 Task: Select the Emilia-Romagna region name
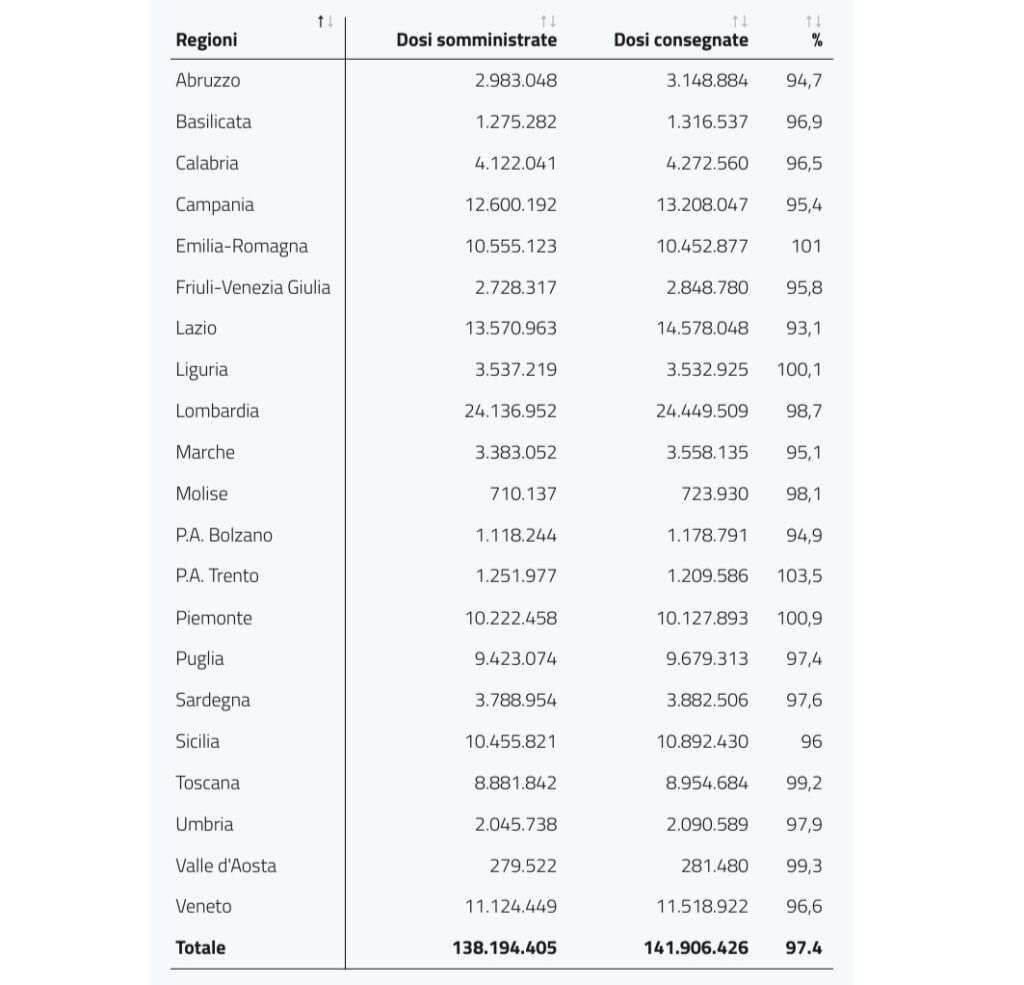242,246
